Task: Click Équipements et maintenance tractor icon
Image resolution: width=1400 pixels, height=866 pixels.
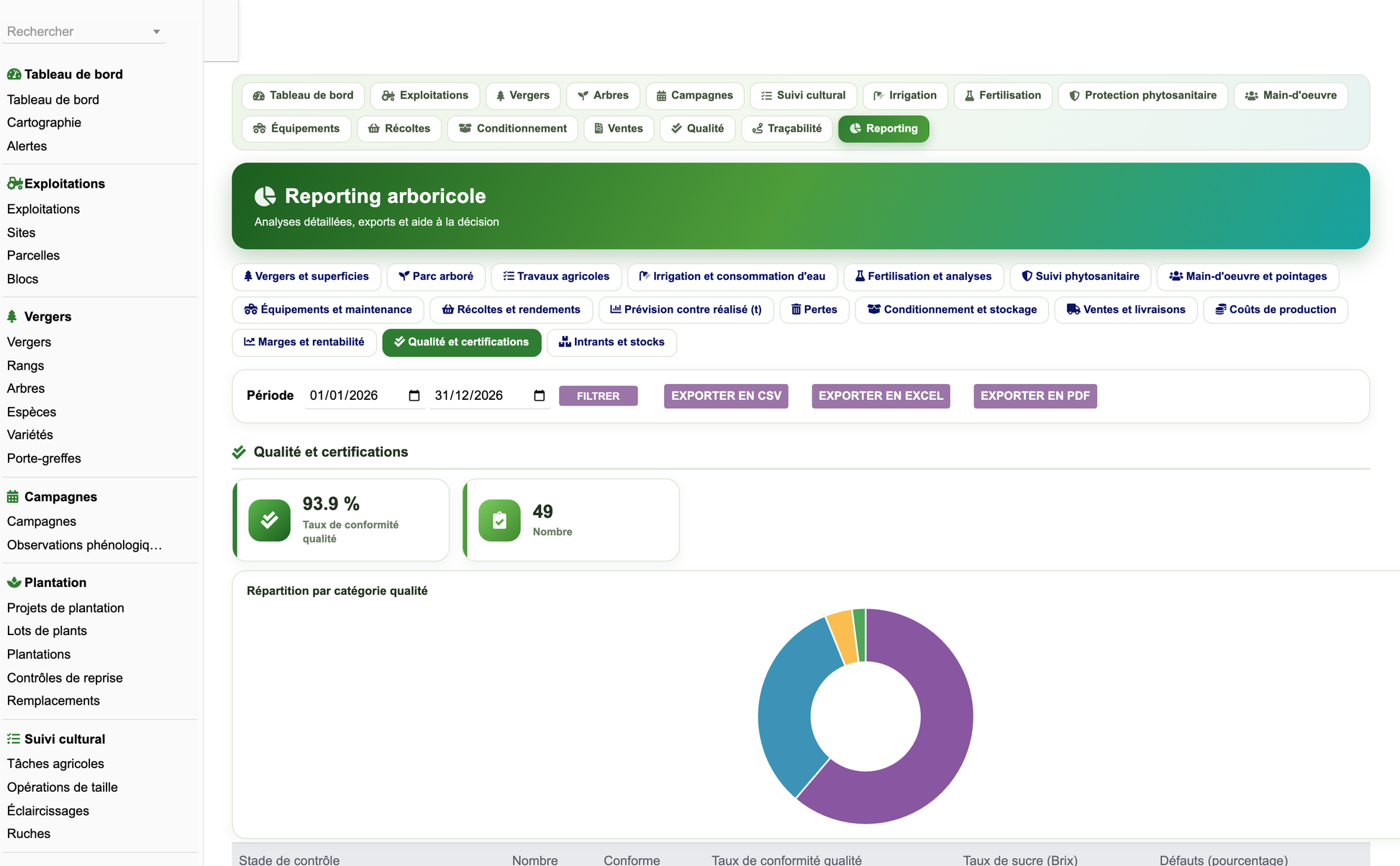Action: [251, 309]
